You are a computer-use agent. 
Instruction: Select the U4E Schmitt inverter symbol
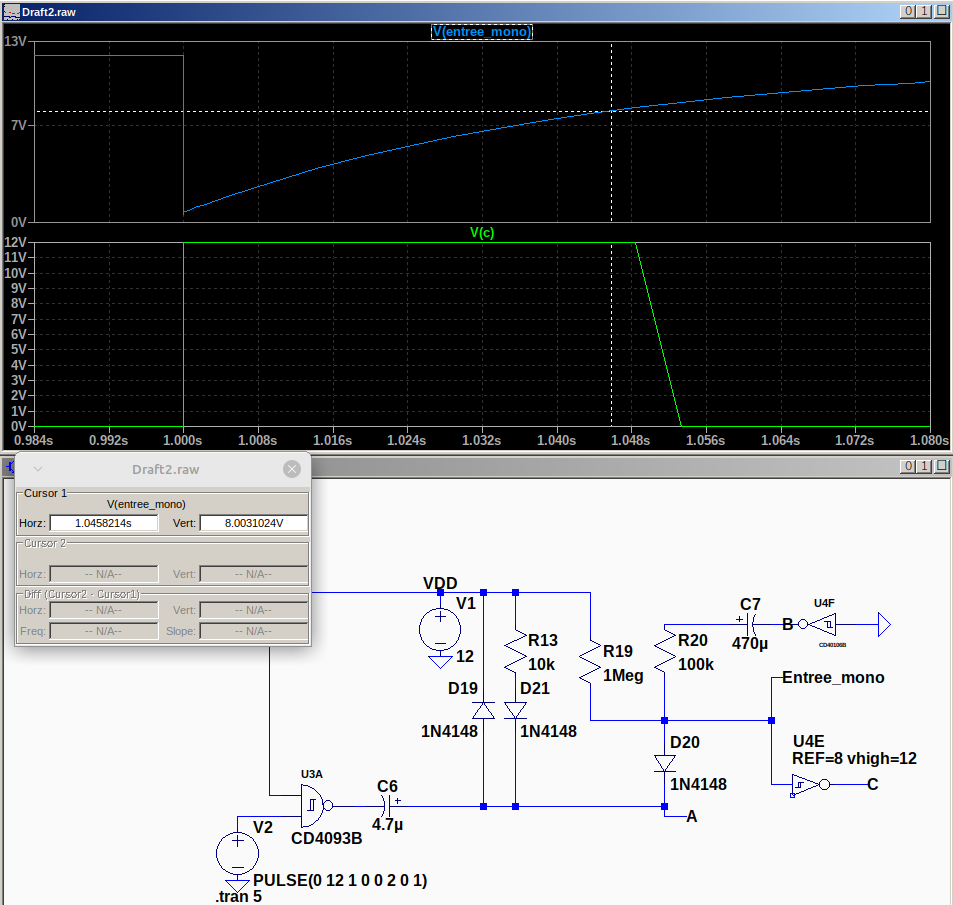(x=810, y=785)
